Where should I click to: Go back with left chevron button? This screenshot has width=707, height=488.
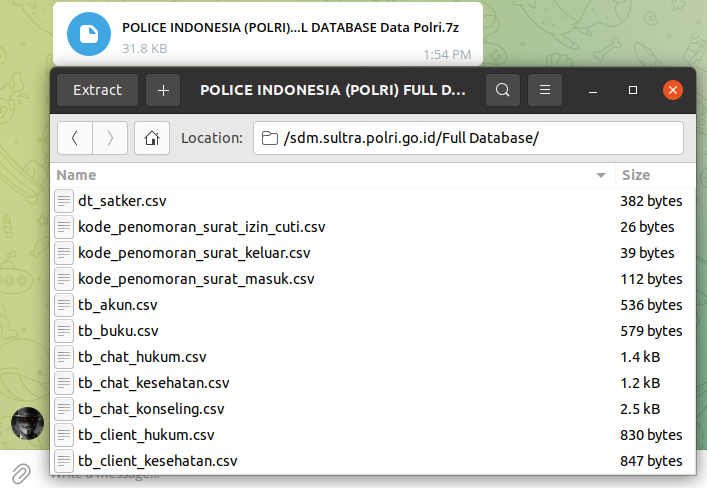coord(75,138)
